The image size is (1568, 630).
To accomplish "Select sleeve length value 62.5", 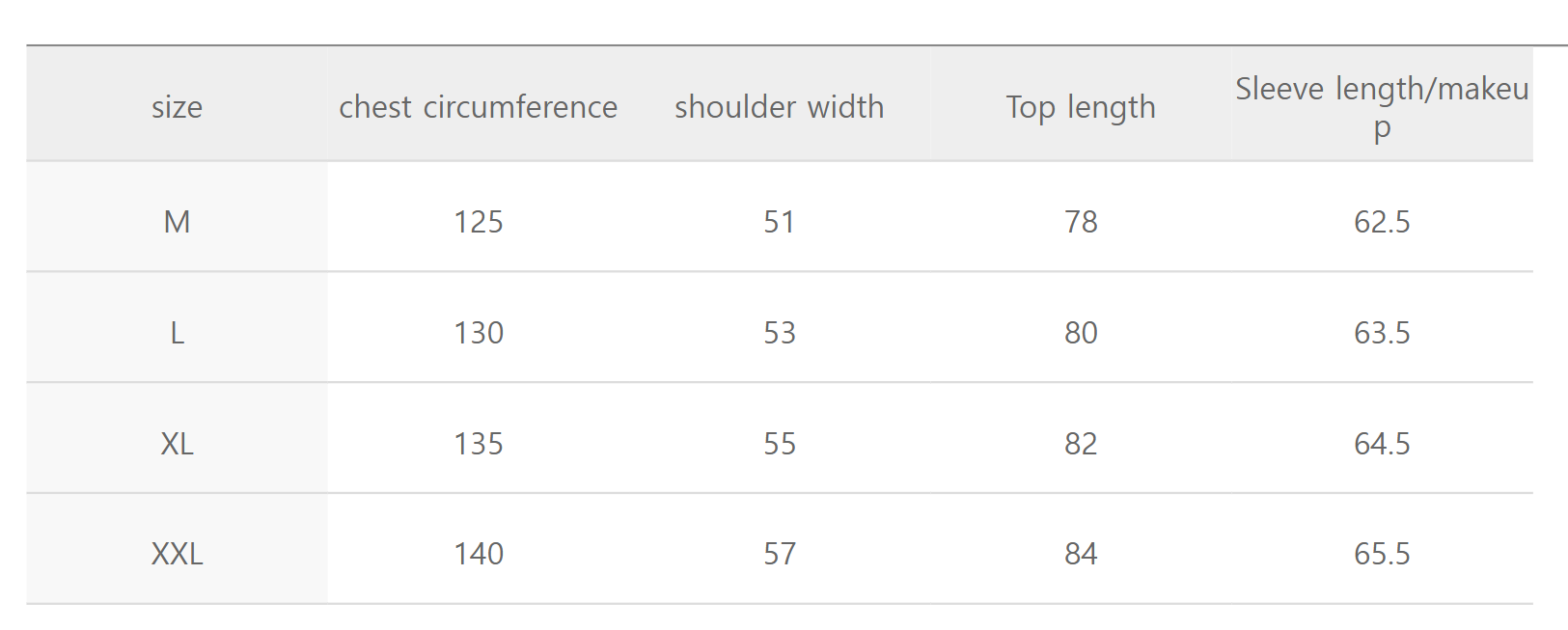I will point(1382,222).
